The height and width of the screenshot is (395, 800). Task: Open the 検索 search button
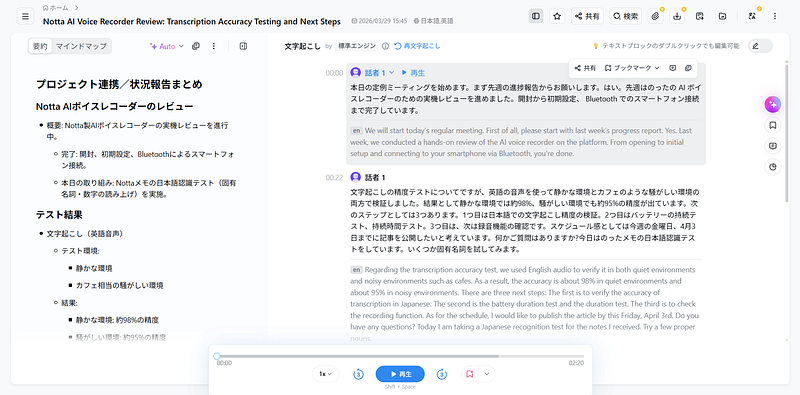click(626, 16)
